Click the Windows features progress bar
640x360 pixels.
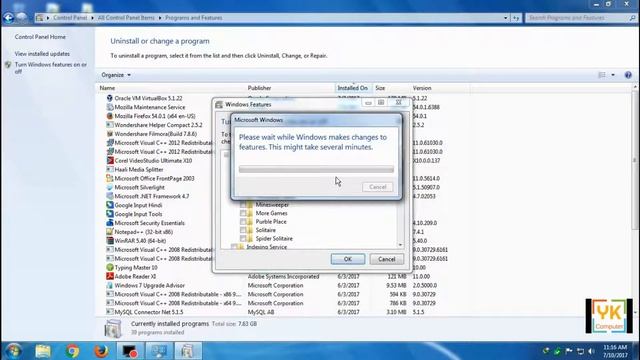[x=316, y=169]
